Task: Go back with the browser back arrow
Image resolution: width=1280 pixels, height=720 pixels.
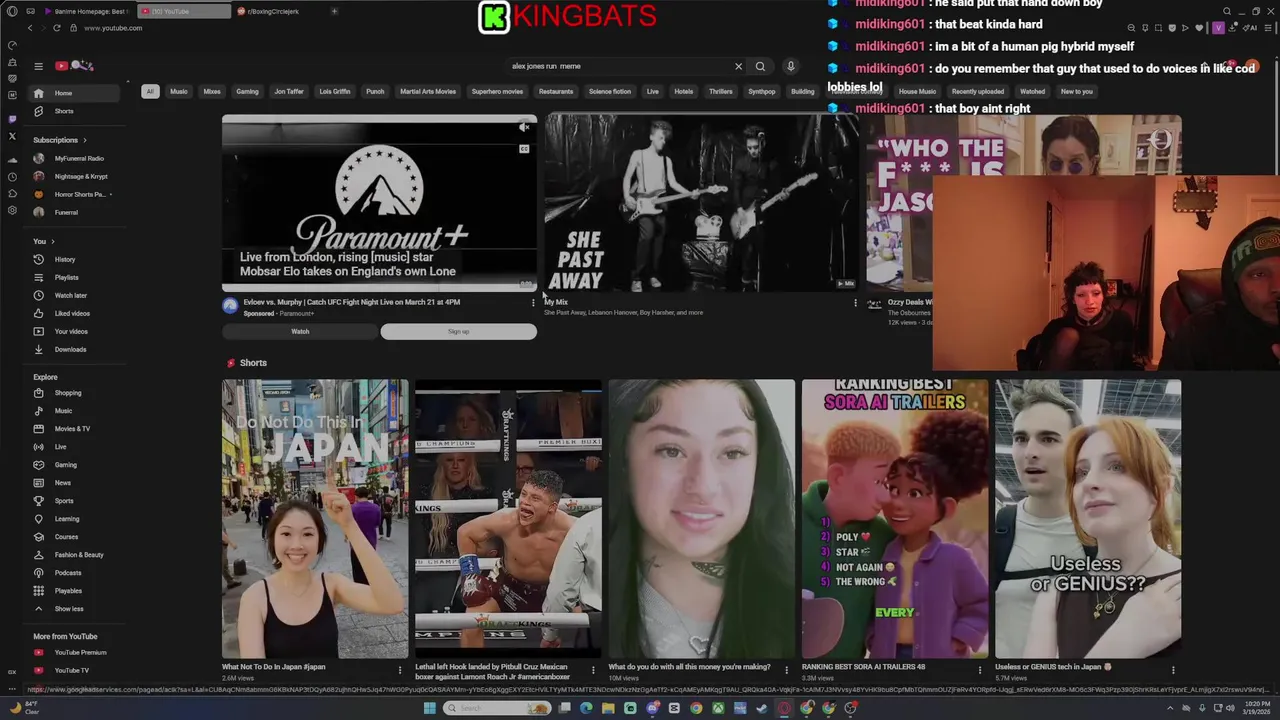Action: click(x=30, y=28)
